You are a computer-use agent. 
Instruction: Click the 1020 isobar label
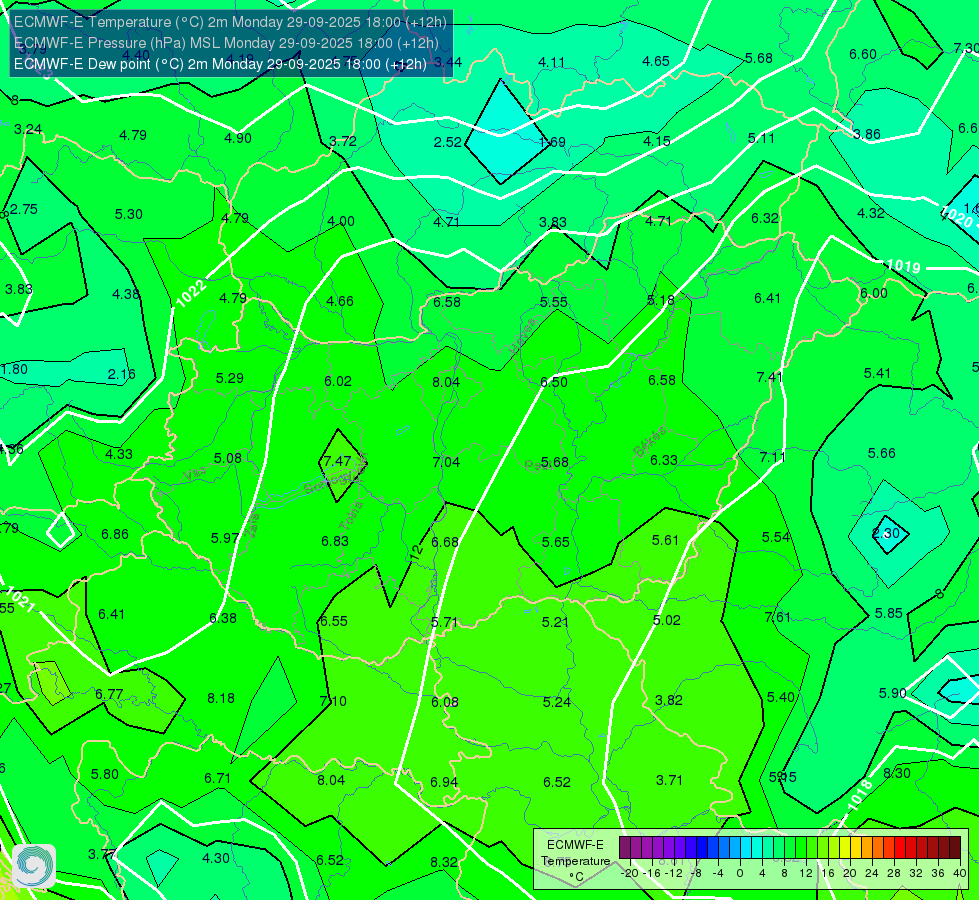957,216
